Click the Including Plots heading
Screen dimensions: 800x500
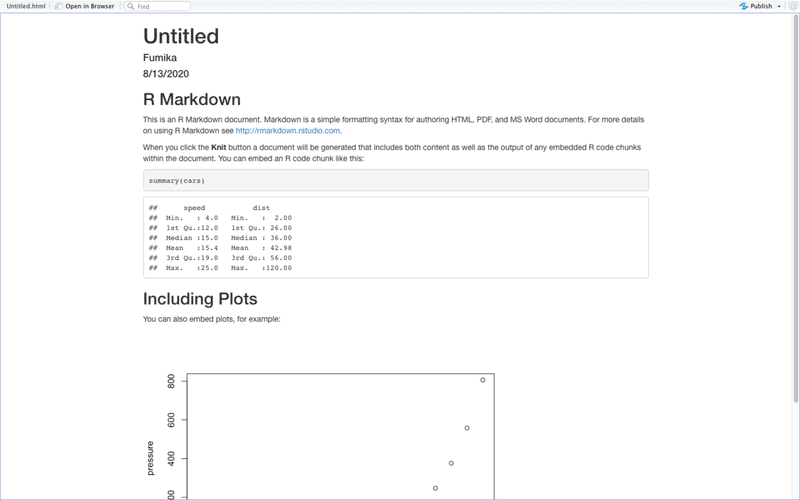pos(200,299)
